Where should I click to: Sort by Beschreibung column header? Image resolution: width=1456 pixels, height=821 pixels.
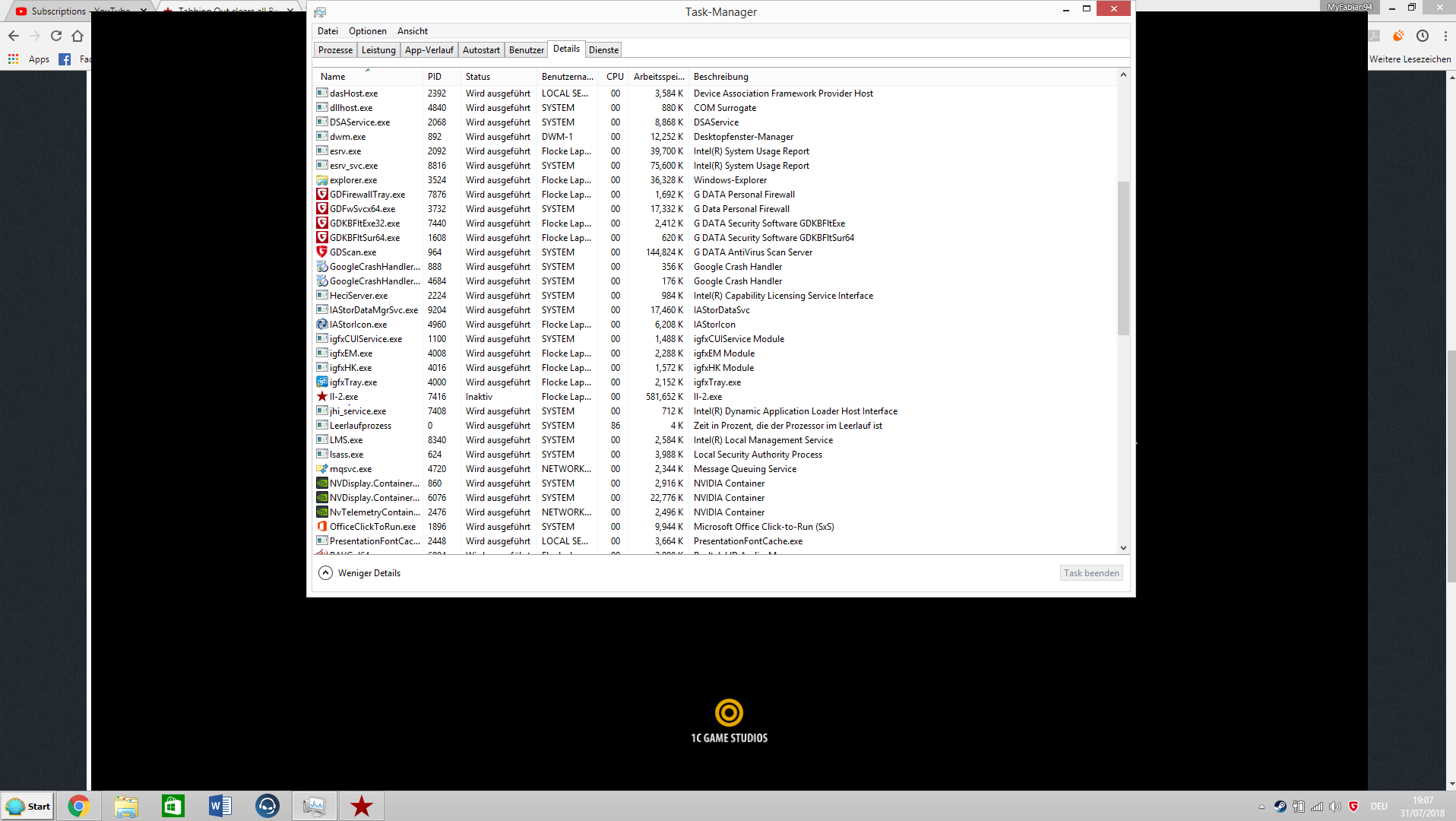[903, 77]
